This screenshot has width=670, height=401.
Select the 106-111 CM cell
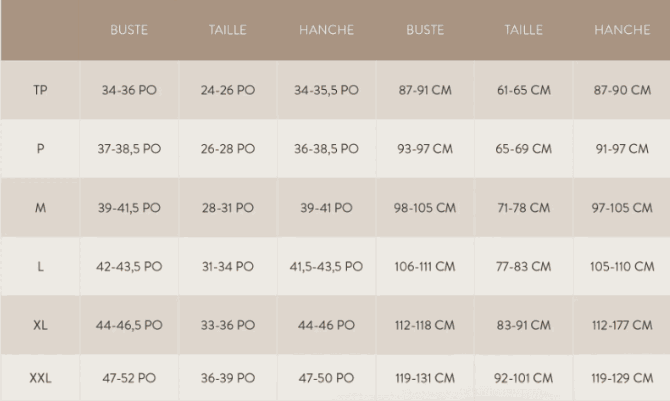425,267
